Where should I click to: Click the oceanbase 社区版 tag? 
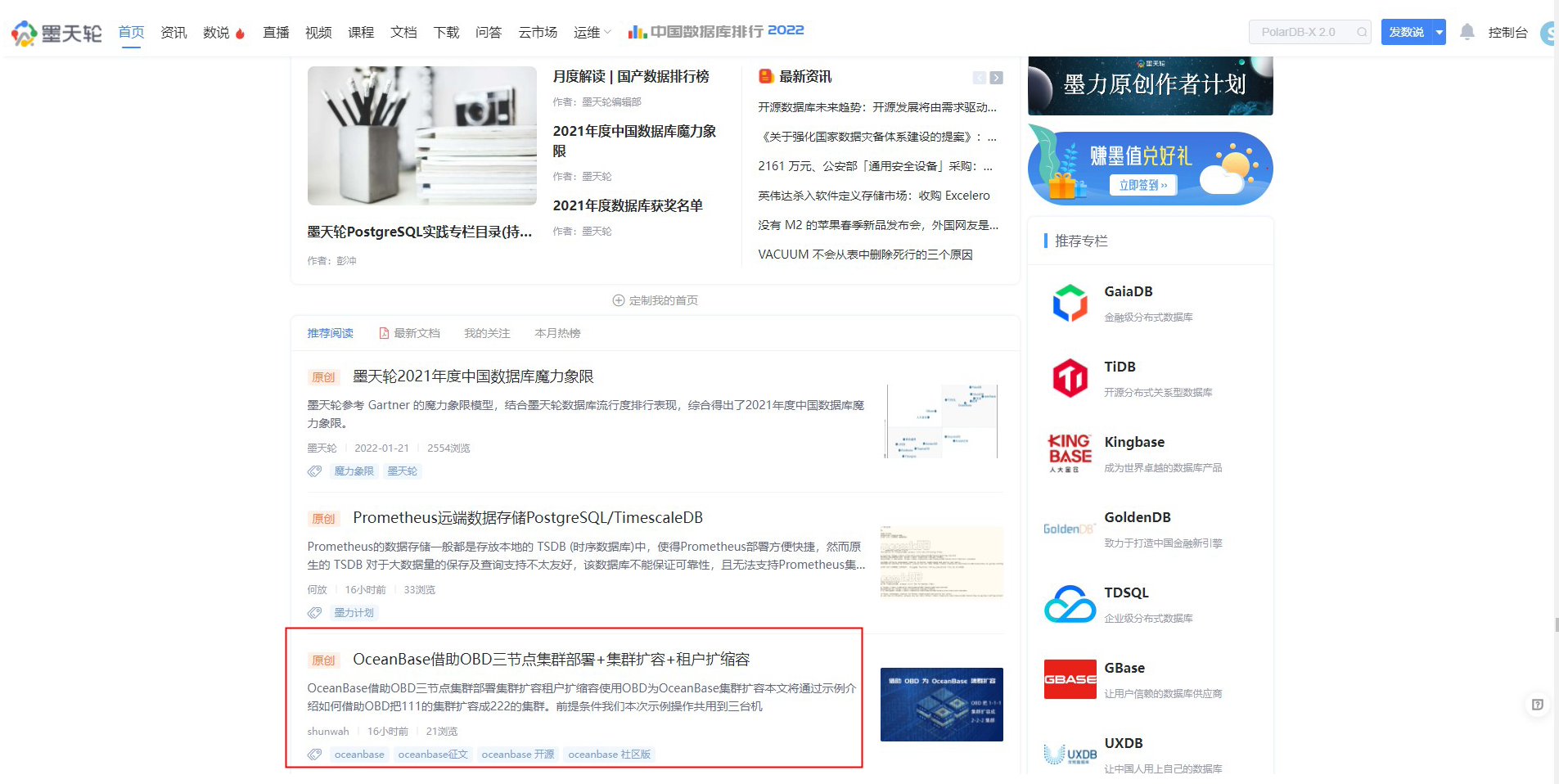609,755
